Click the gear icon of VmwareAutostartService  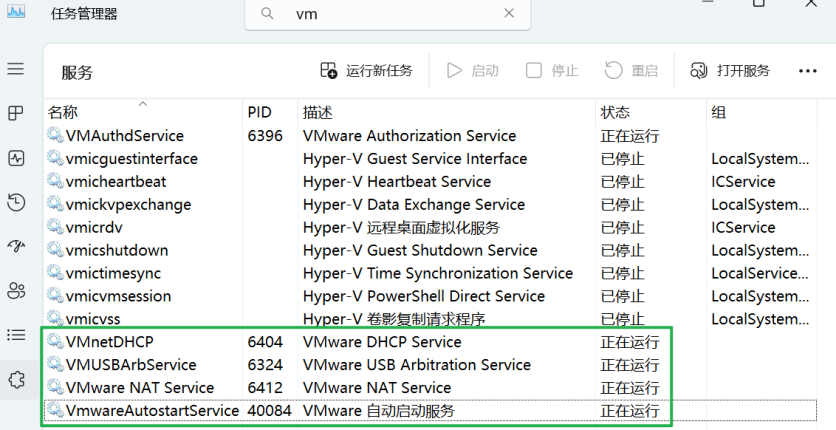(x=55, y=409)
